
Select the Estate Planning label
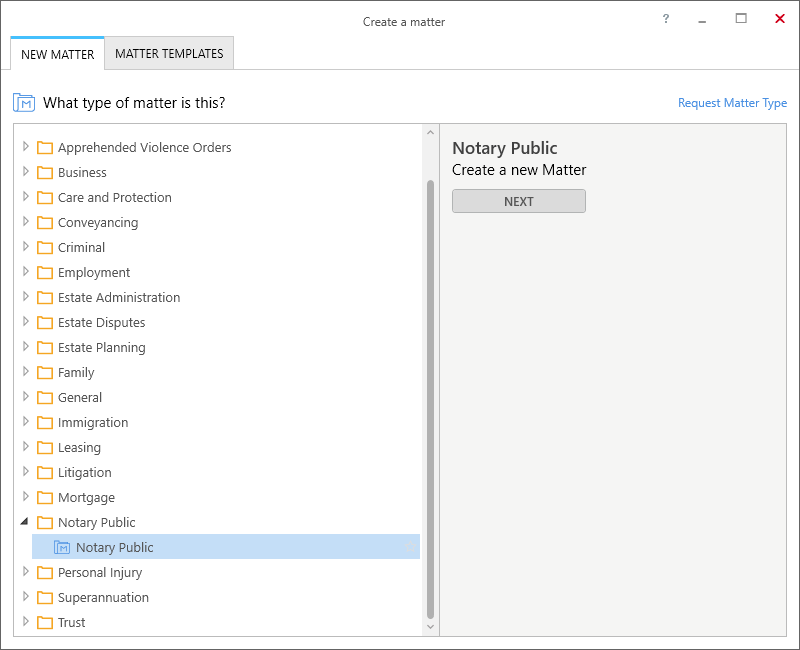tap(102, 348)
